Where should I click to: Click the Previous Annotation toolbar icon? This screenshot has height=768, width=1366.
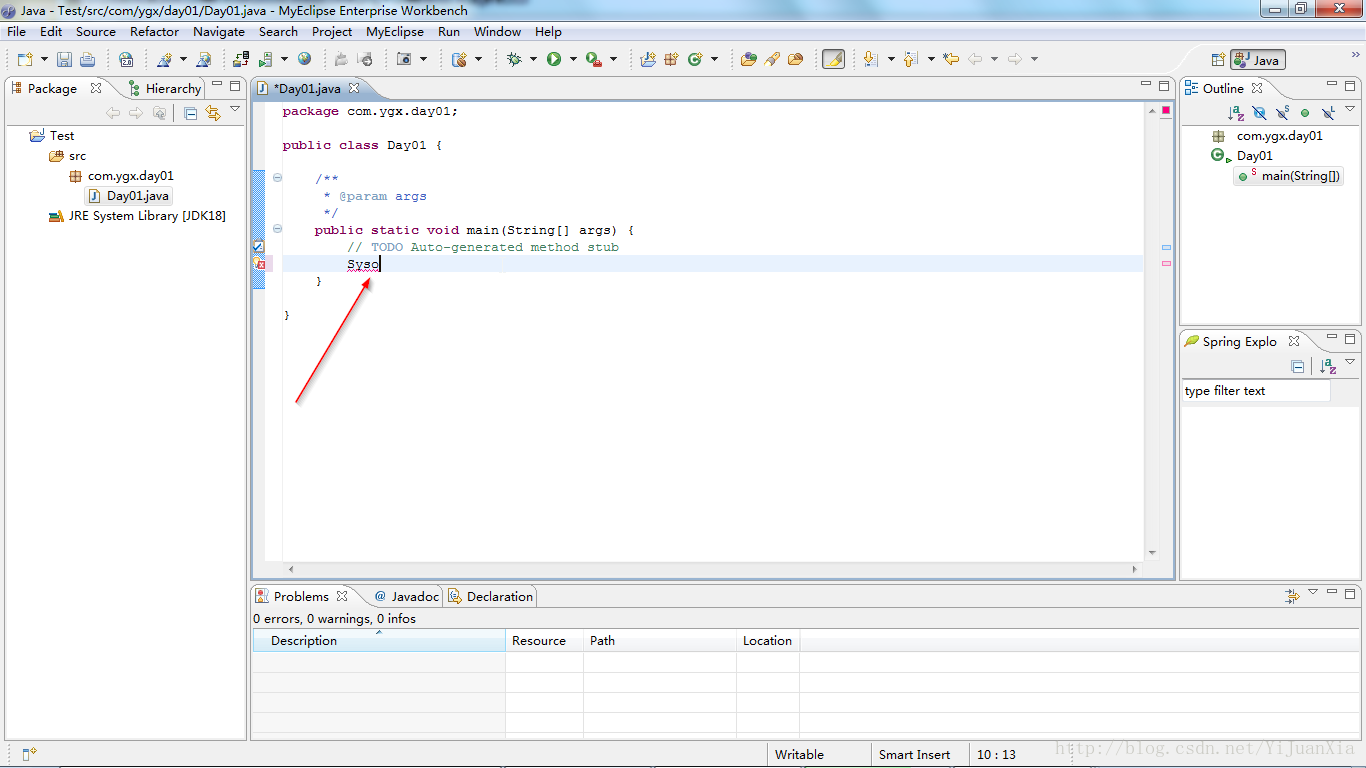(910, 59)
